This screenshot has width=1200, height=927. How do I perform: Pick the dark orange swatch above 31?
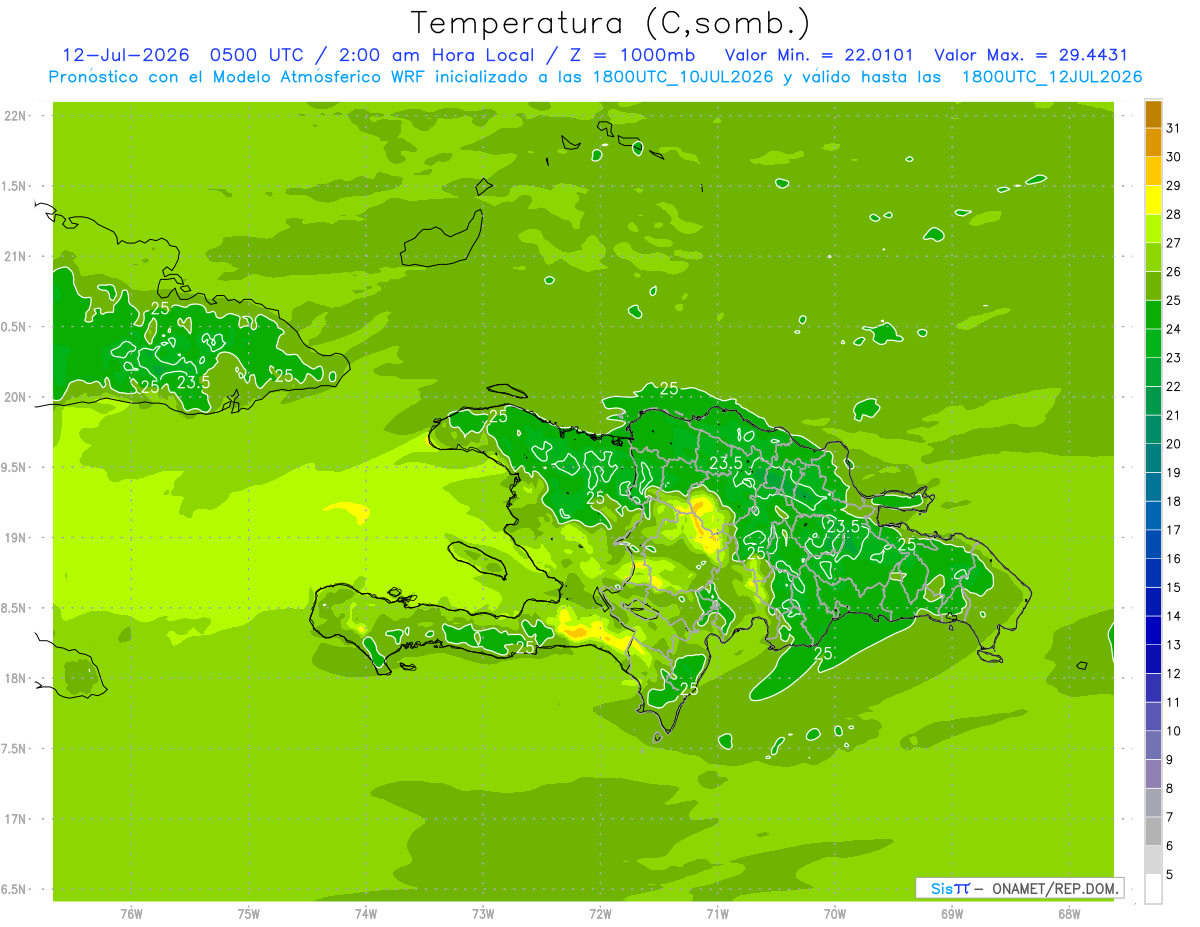click(x=1153, y=114)
